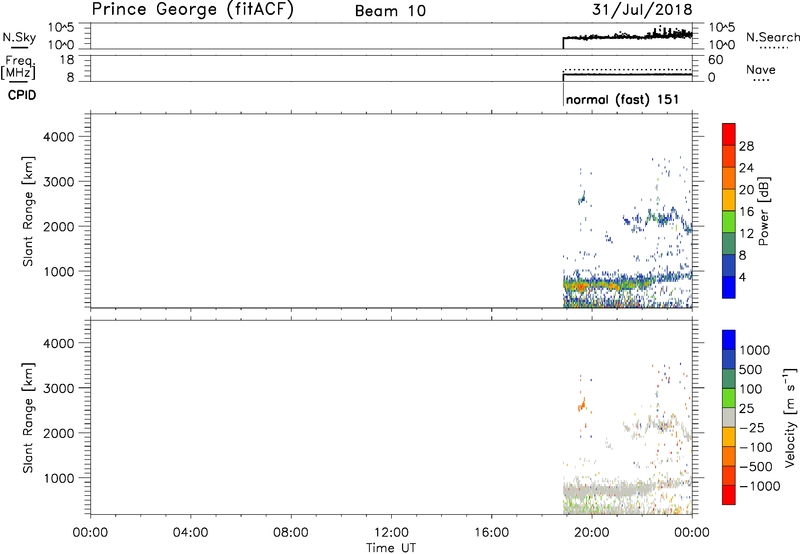Click the '28' Power colorbar tick
Screen dimensions: 800x554
(x=746, y=146)
